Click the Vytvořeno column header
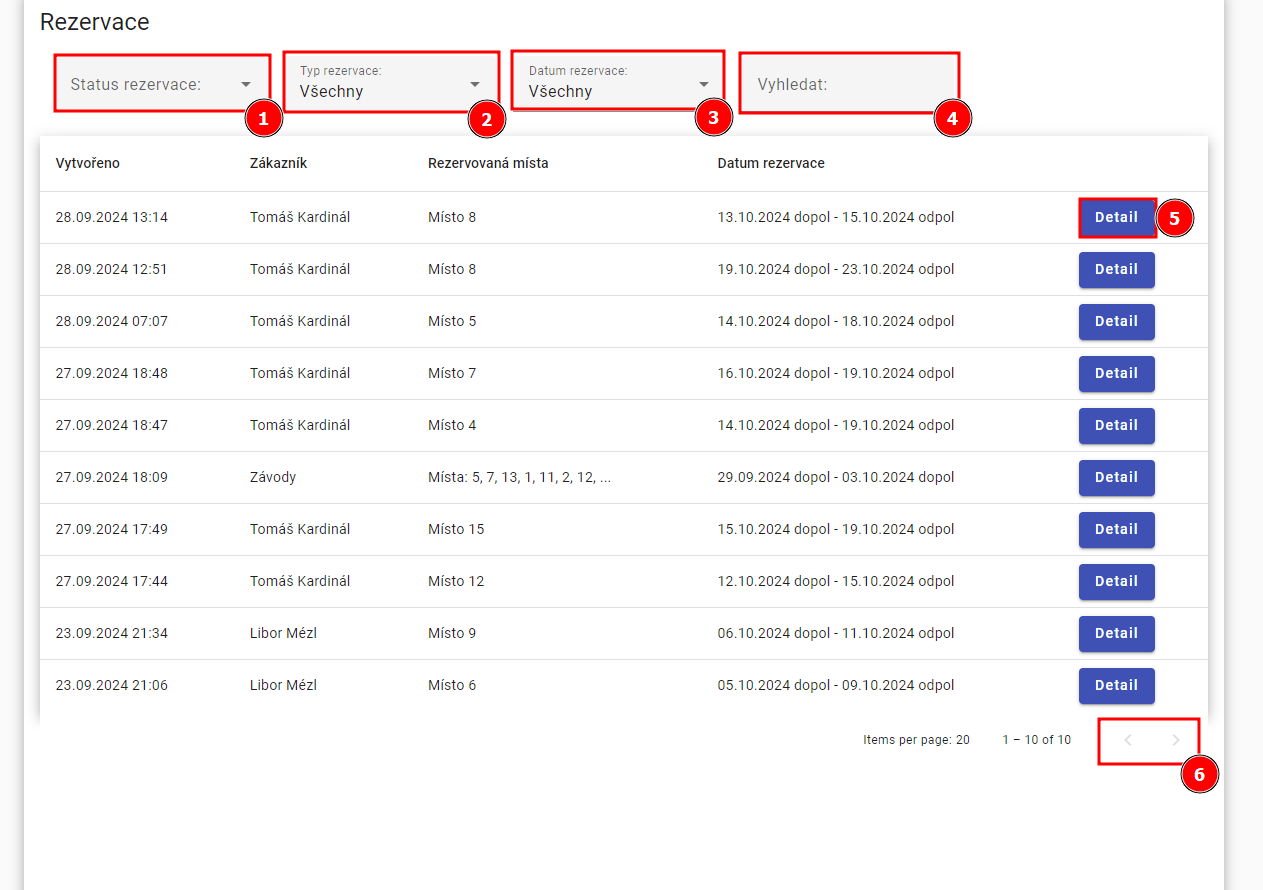This screenshot has width=1263, height=890. point(88,163)
